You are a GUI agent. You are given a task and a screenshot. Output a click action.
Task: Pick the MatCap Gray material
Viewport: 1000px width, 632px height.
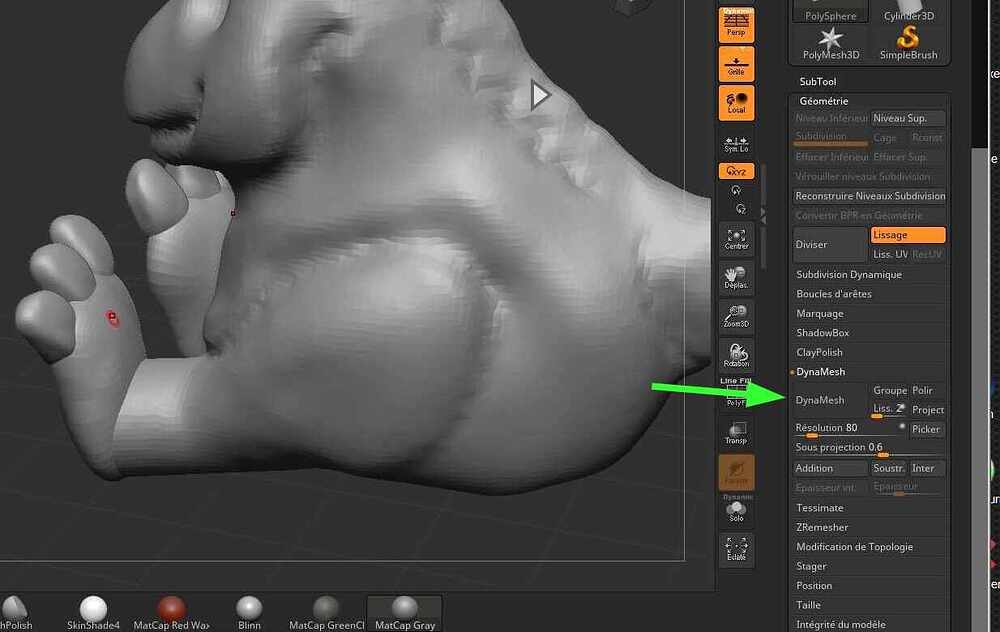click(404, 614)
